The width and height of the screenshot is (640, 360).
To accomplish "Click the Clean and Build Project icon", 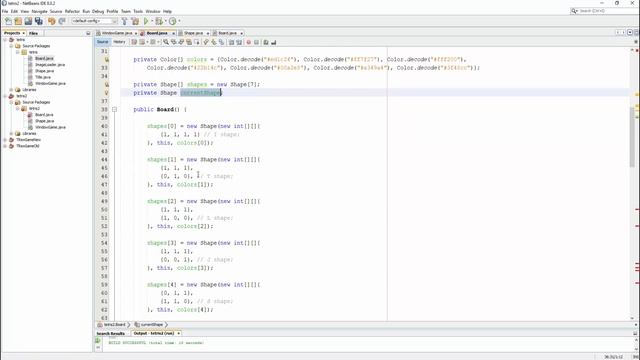I will [135, 21].
